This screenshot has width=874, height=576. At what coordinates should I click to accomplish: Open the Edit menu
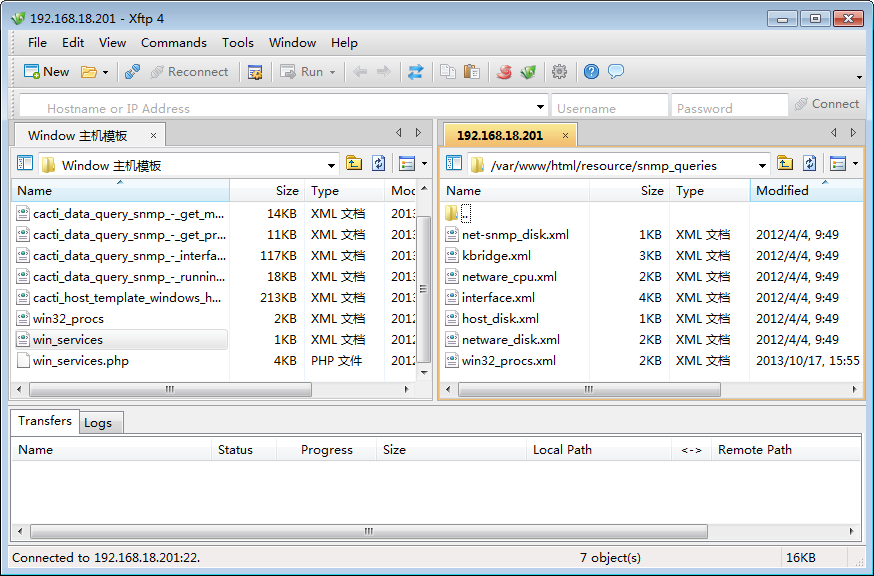tap(73, 43)
